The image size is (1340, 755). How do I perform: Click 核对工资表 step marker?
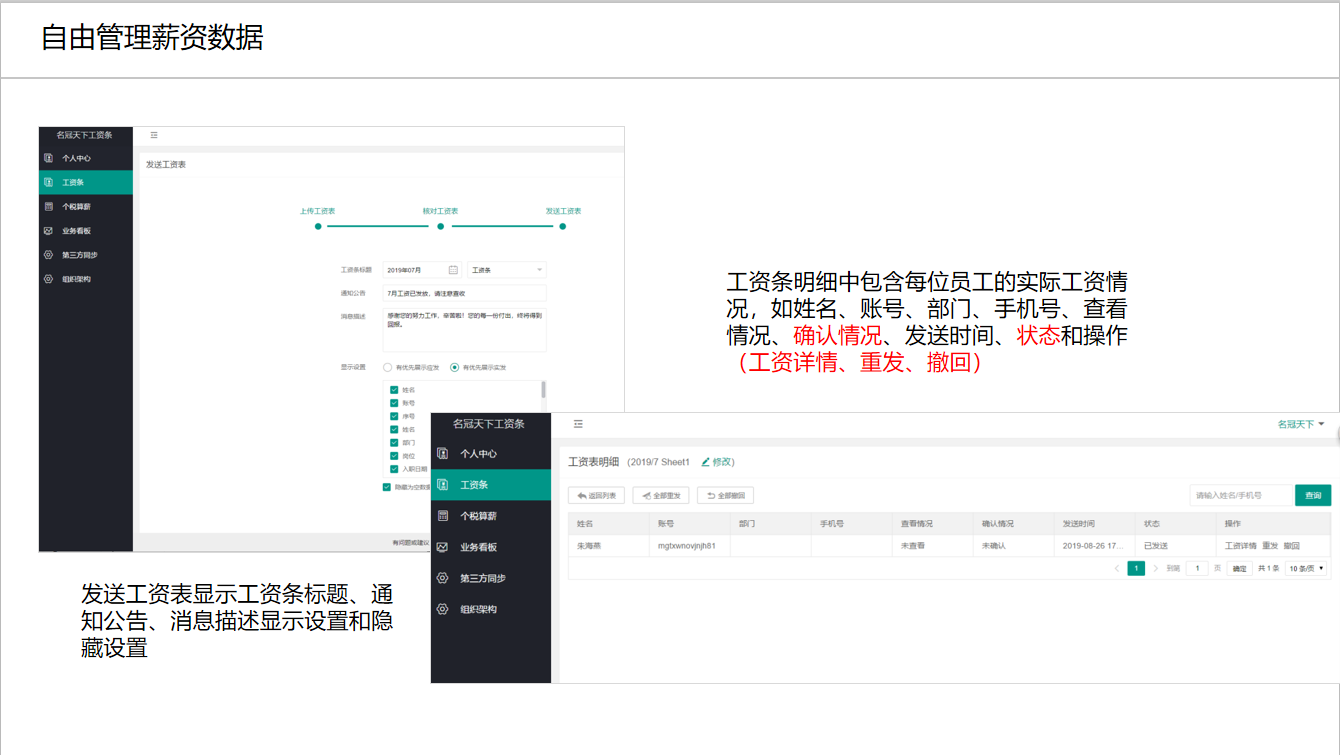click(x=440, y=226)
